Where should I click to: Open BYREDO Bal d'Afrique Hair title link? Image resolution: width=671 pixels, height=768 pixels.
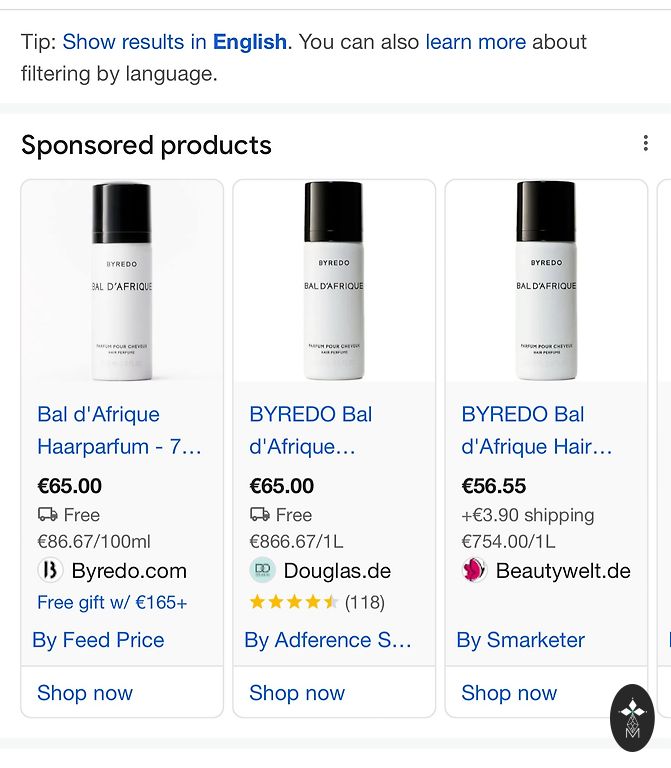[536, 430]
